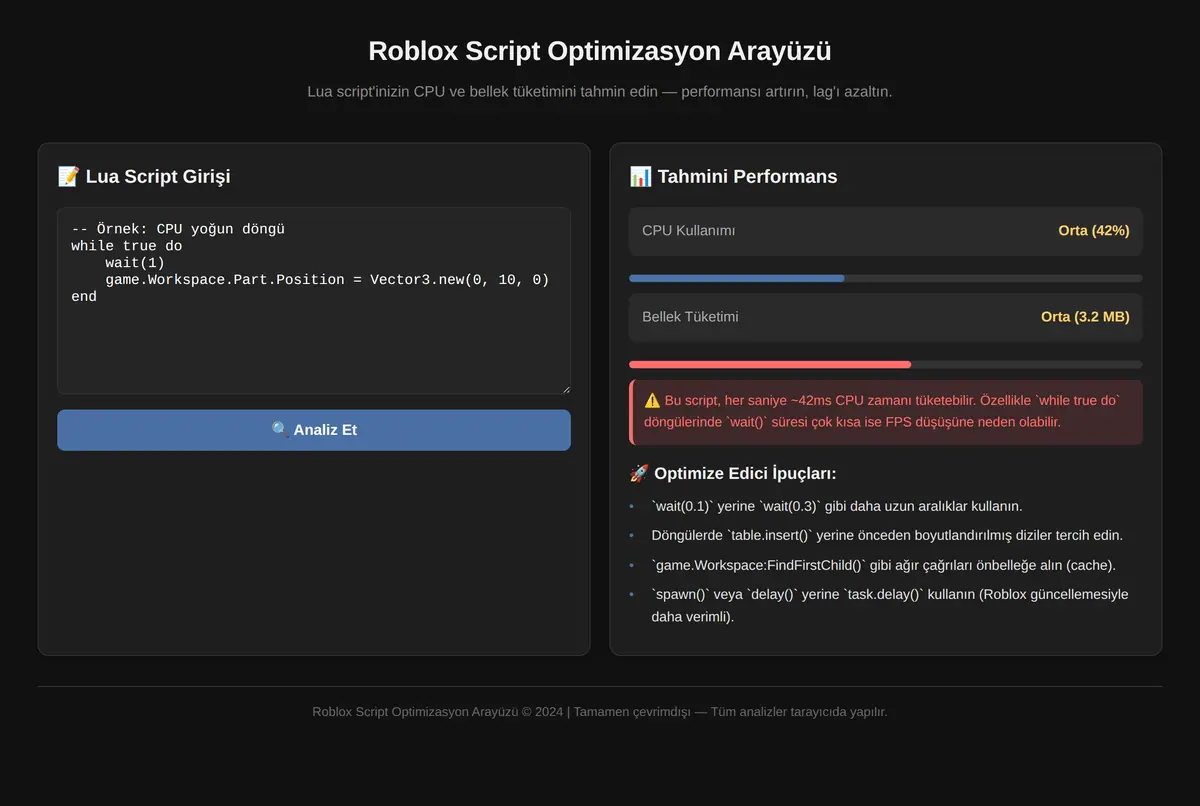Click the subtitle about CPU ve bellek tüketimini
The image size is (1200, 806).
(600, 92)
